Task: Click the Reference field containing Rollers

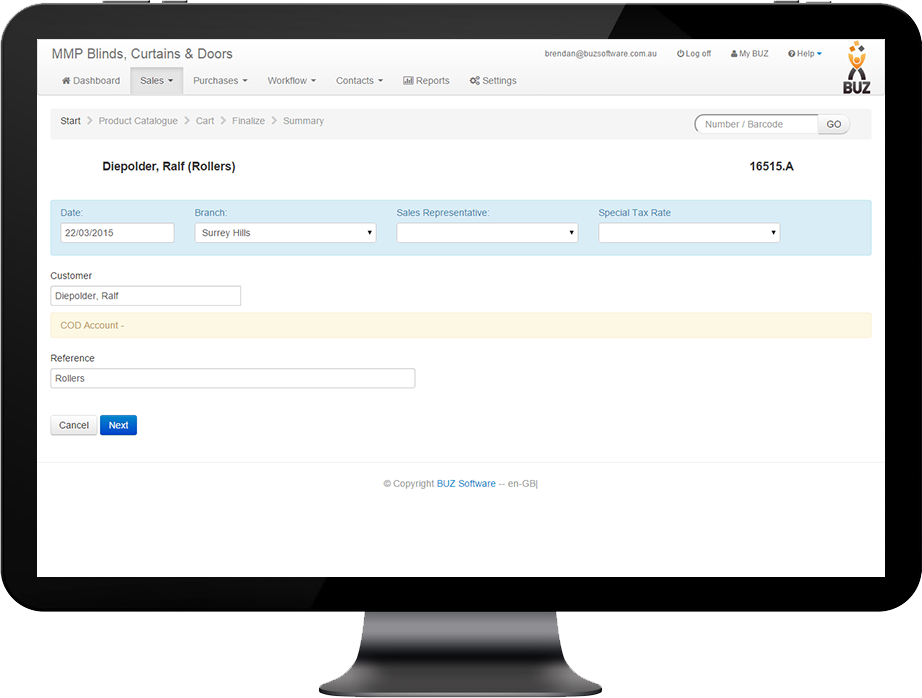Action: (232, 378)
